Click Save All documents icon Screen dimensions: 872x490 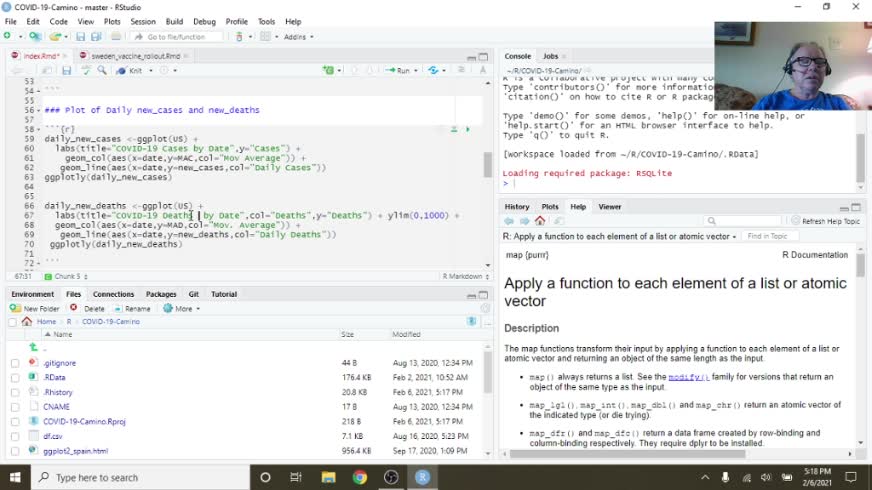(96, 37)
